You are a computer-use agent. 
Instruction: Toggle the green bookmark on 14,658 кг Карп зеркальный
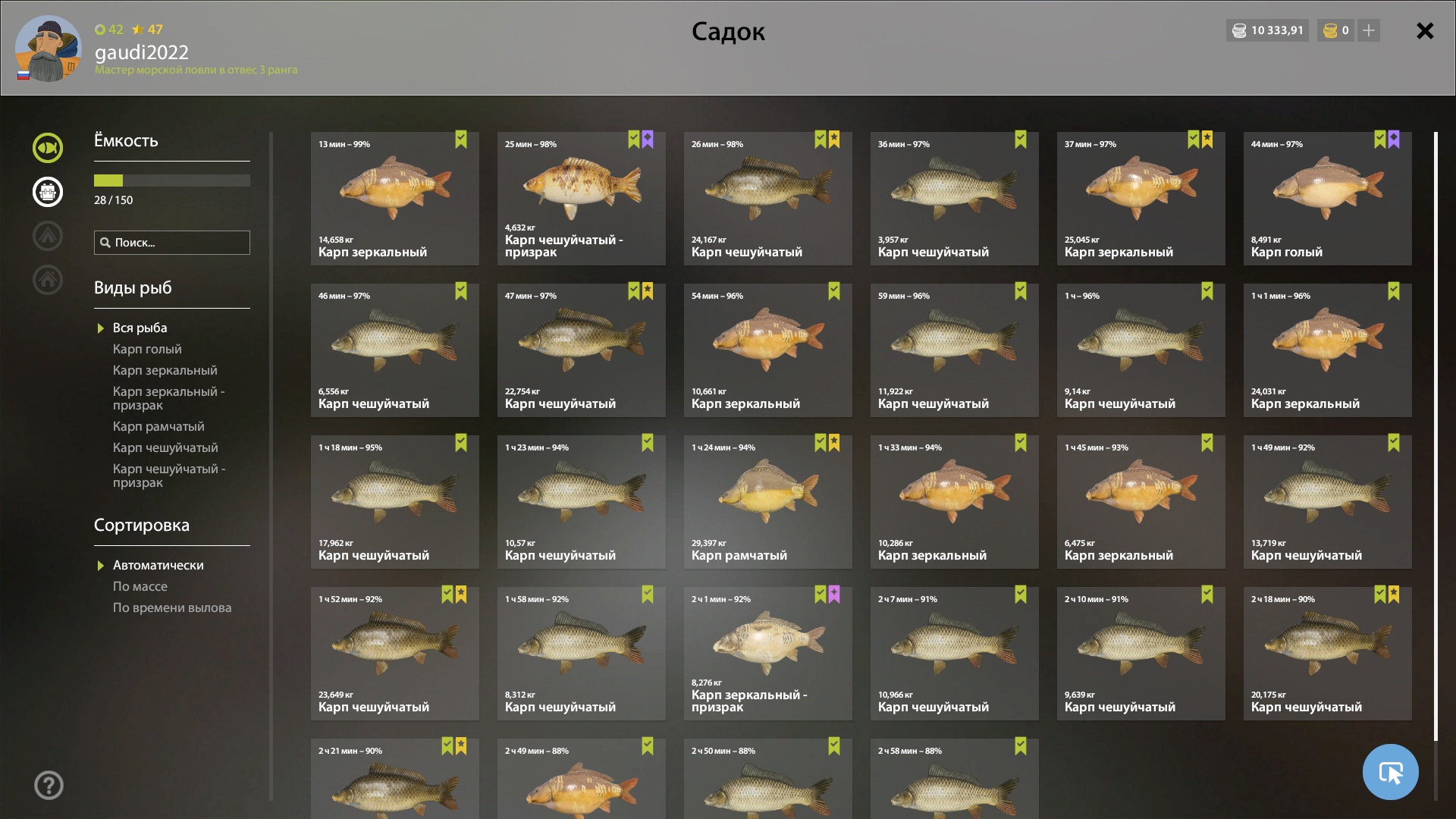click(461, 140)
